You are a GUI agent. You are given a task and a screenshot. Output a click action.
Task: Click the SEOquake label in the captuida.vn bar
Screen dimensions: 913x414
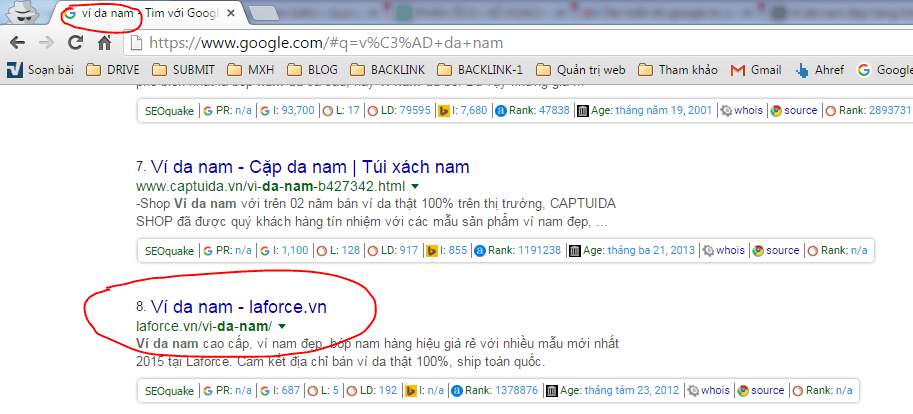click(x=169, y=250)
